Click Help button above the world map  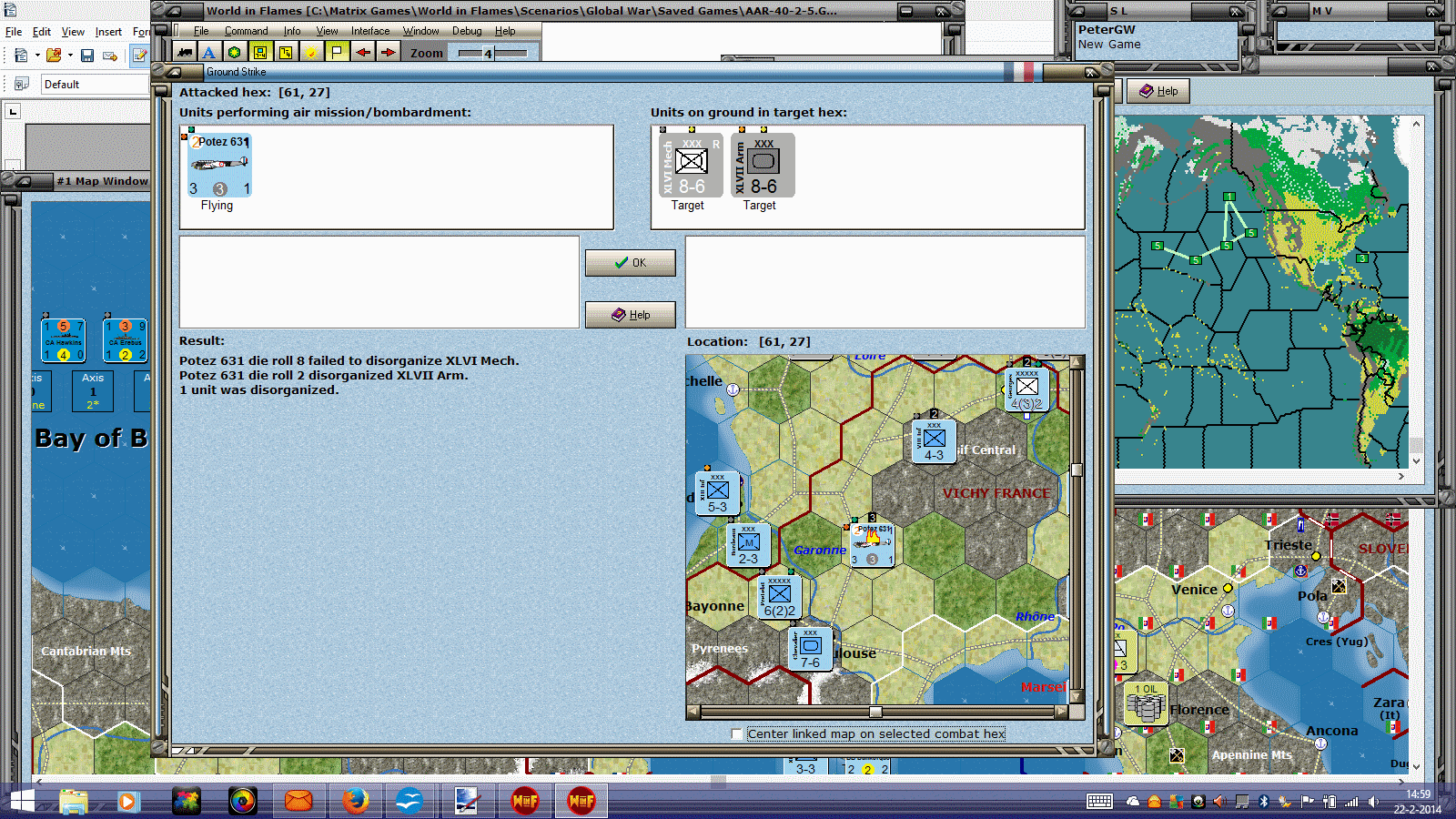1158,91
